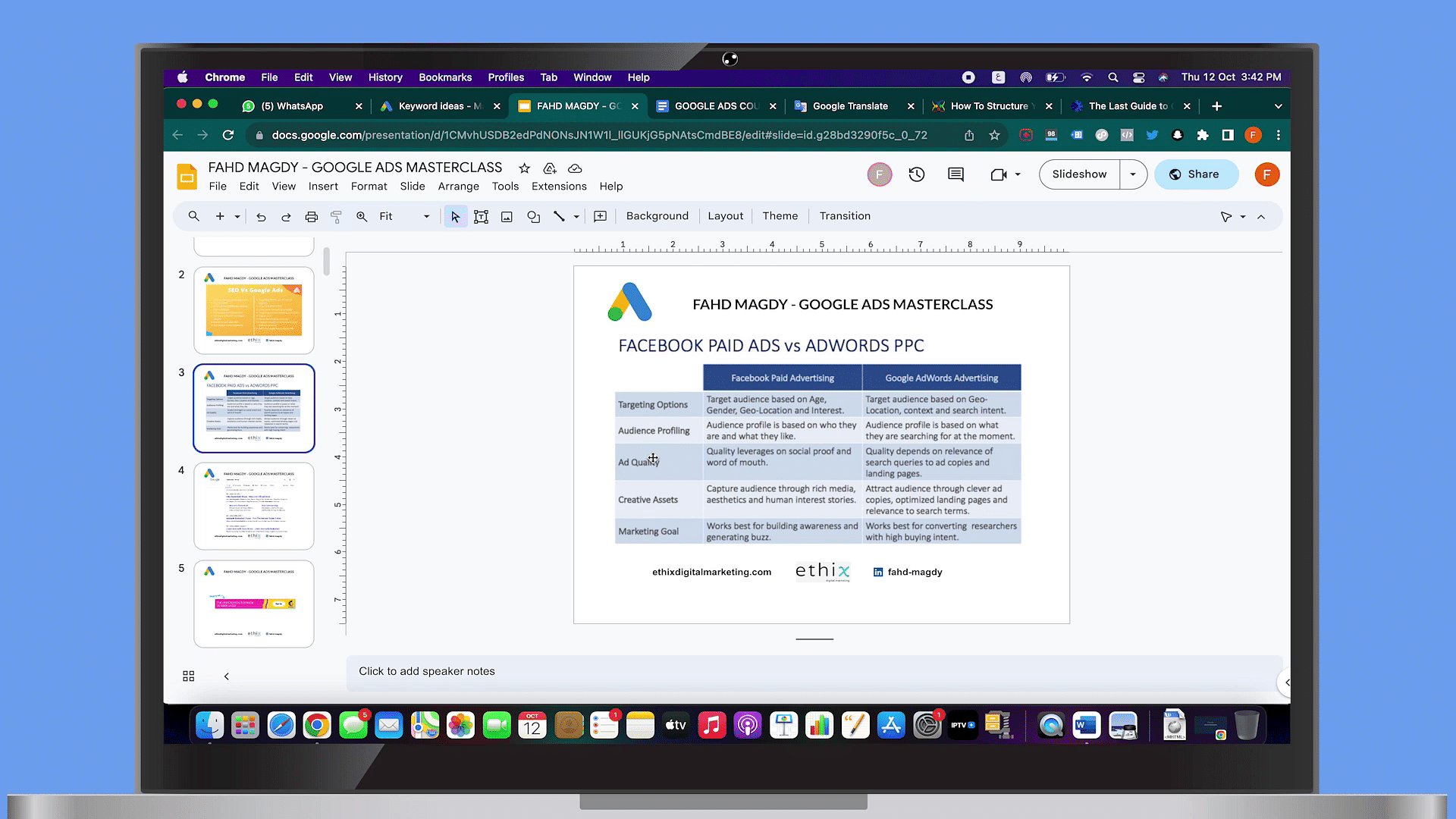Expand Chrome tab search chevron
The width and height of the screenshot is (1456, 819).
point(1279,106)
